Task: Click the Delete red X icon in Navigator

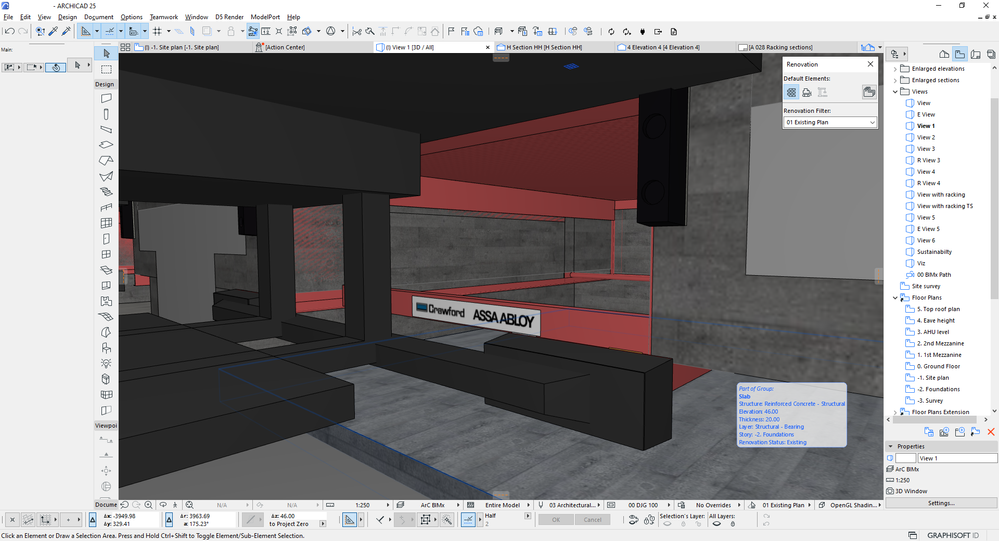Action: (x=990, y=431)
